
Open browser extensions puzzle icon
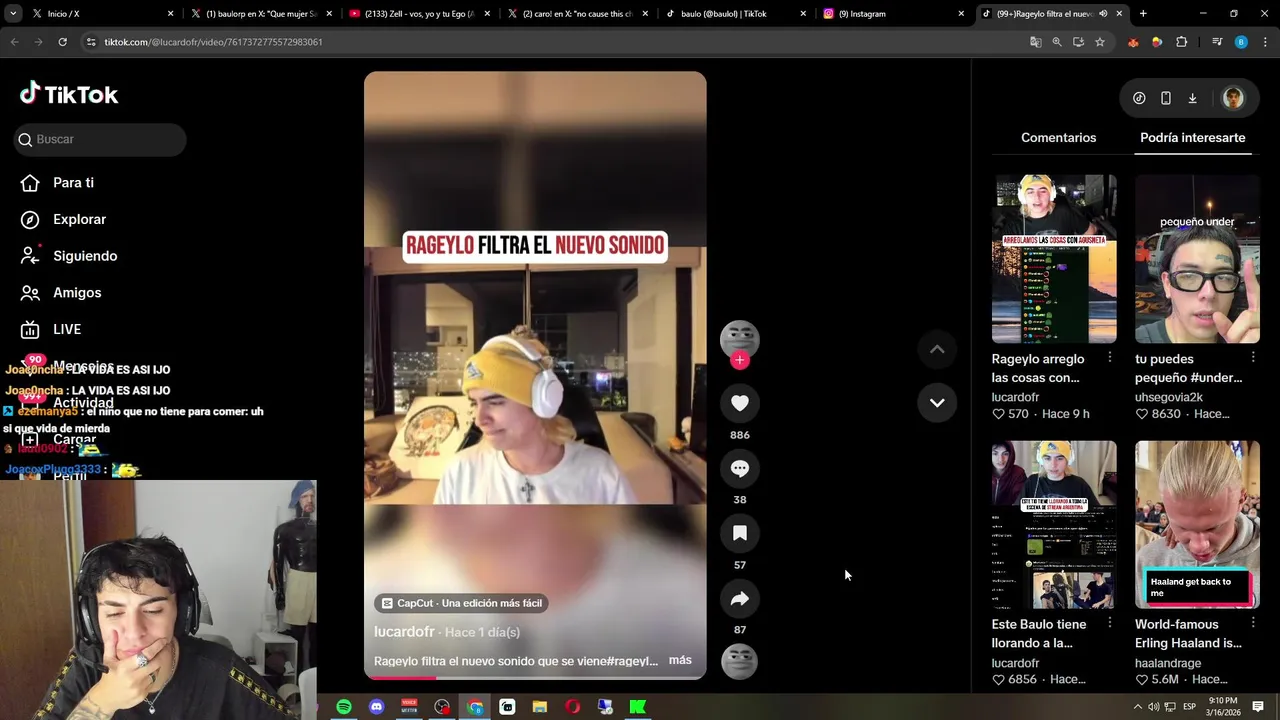(1182, 42)
